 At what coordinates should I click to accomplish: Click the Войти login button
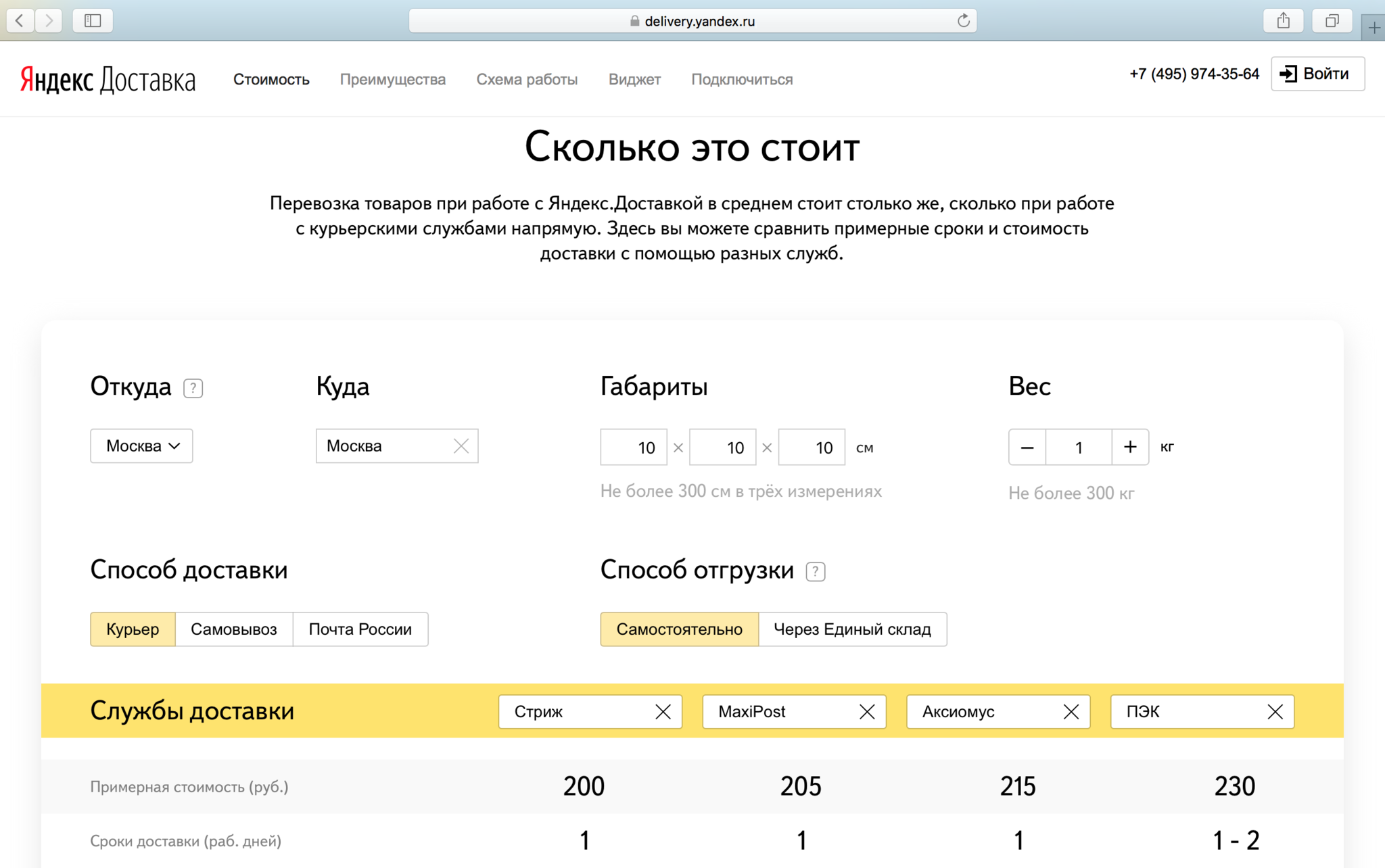(x=1317, y=74)
